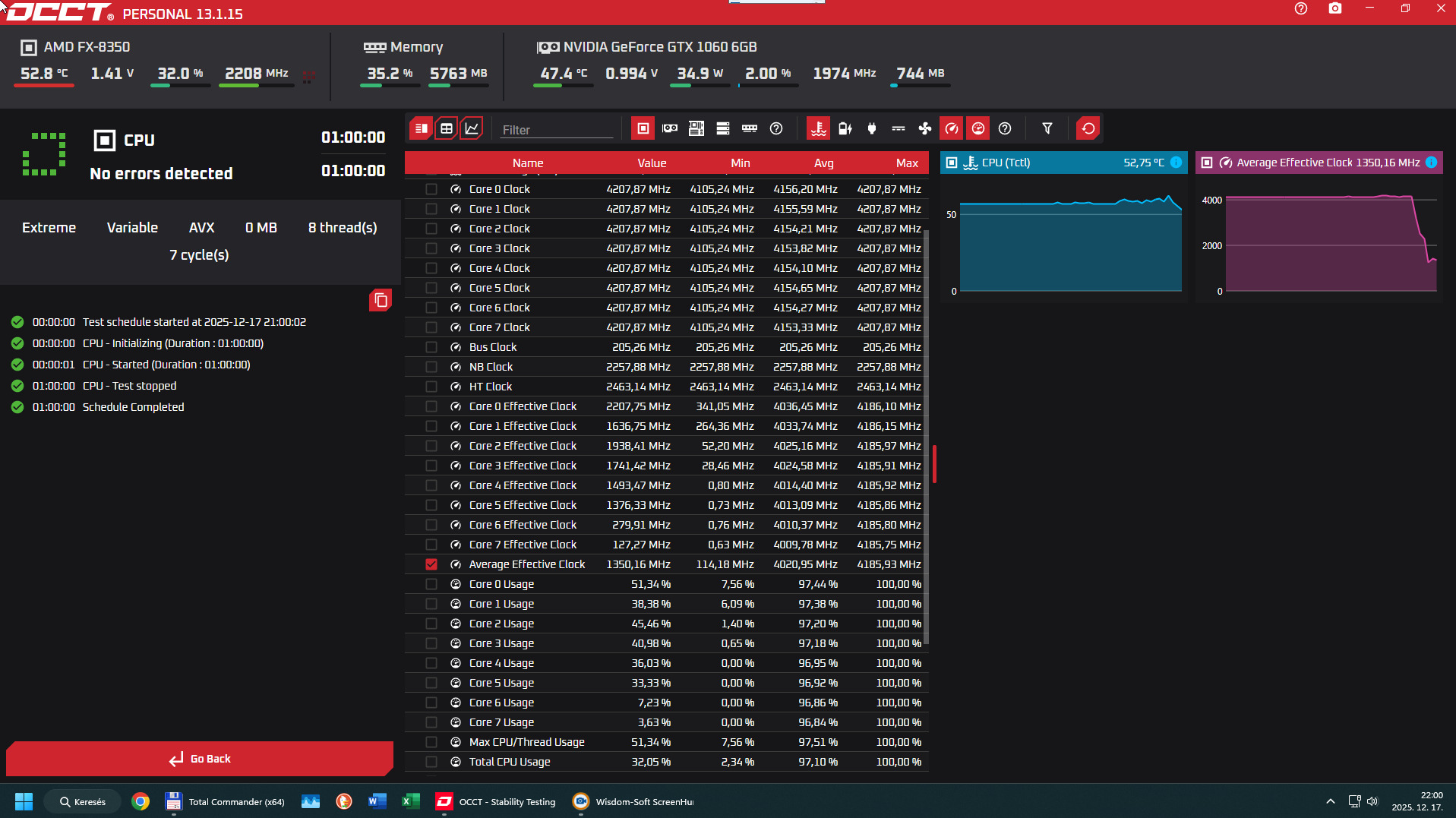The width and height of the screenshot is (1456, 818).
Task: Open the OCCT help icon in title bar
Action: pos(1301,8)
